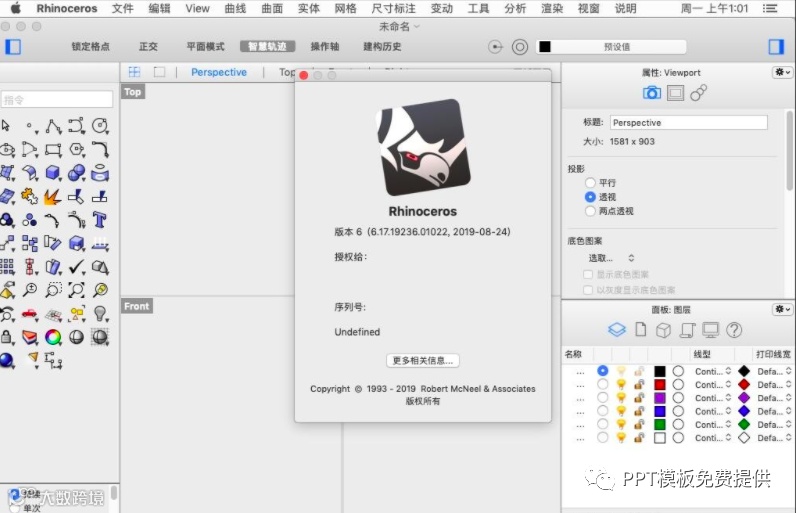Click the red car icon
The image size is (796, 513).
pos(29,314)
